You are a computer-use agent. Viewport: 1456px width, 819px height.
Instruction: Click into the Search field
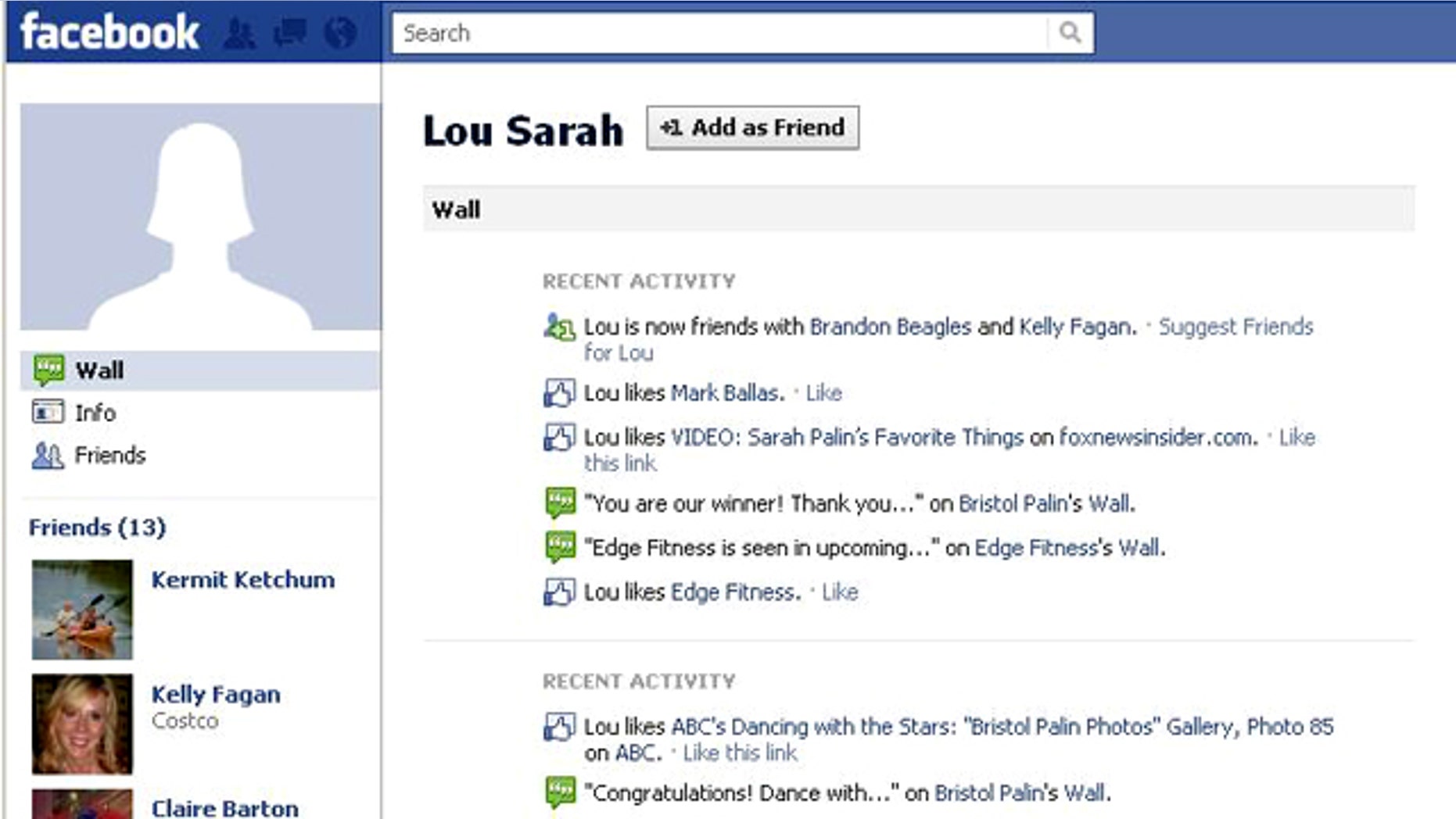tap(719, 33)
